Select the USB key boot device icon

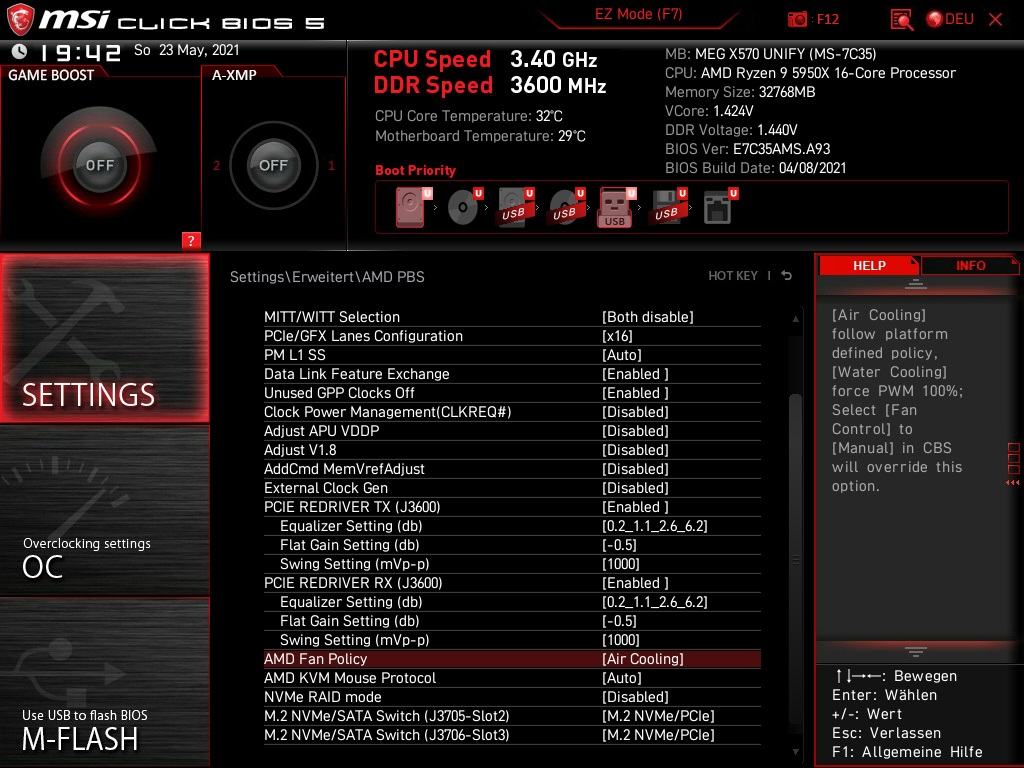click(616, 207)
